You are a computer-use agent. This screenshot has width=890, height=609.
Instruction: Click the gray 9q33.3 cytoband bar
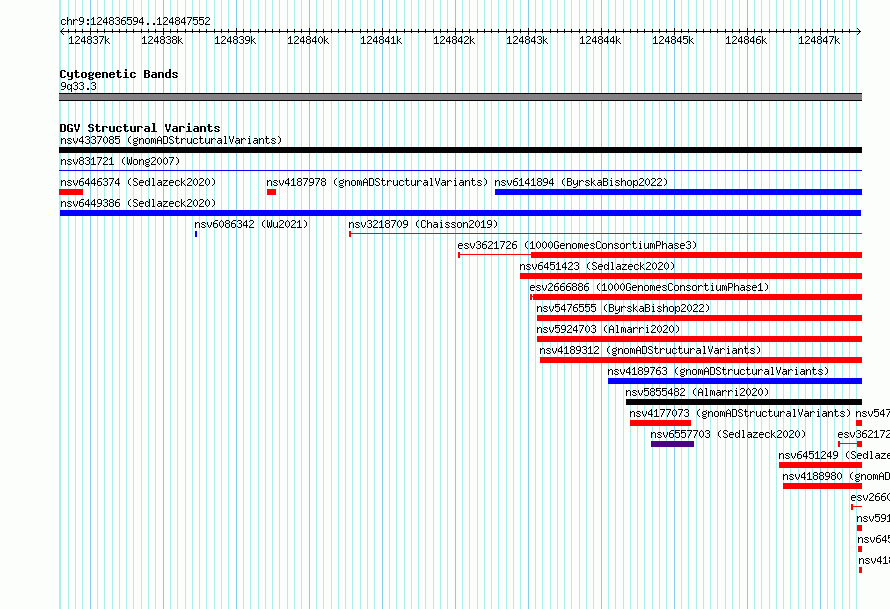pyautogui.click(x=460, y=97)
